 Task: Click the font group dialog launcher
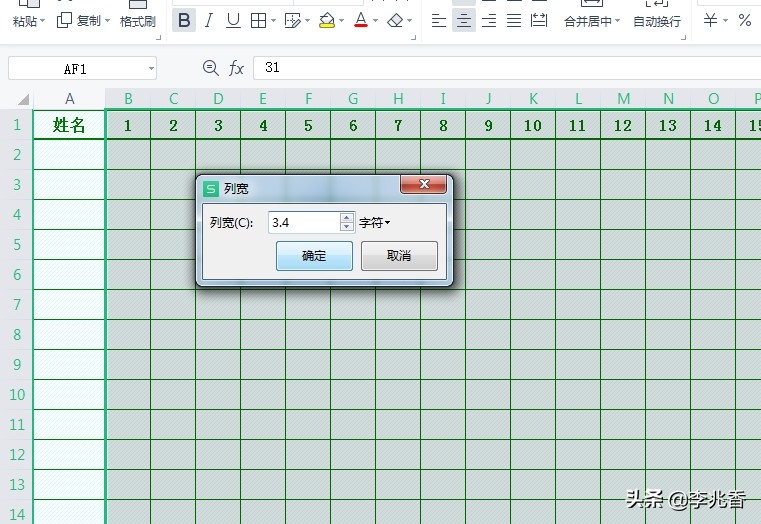[414, 37]
